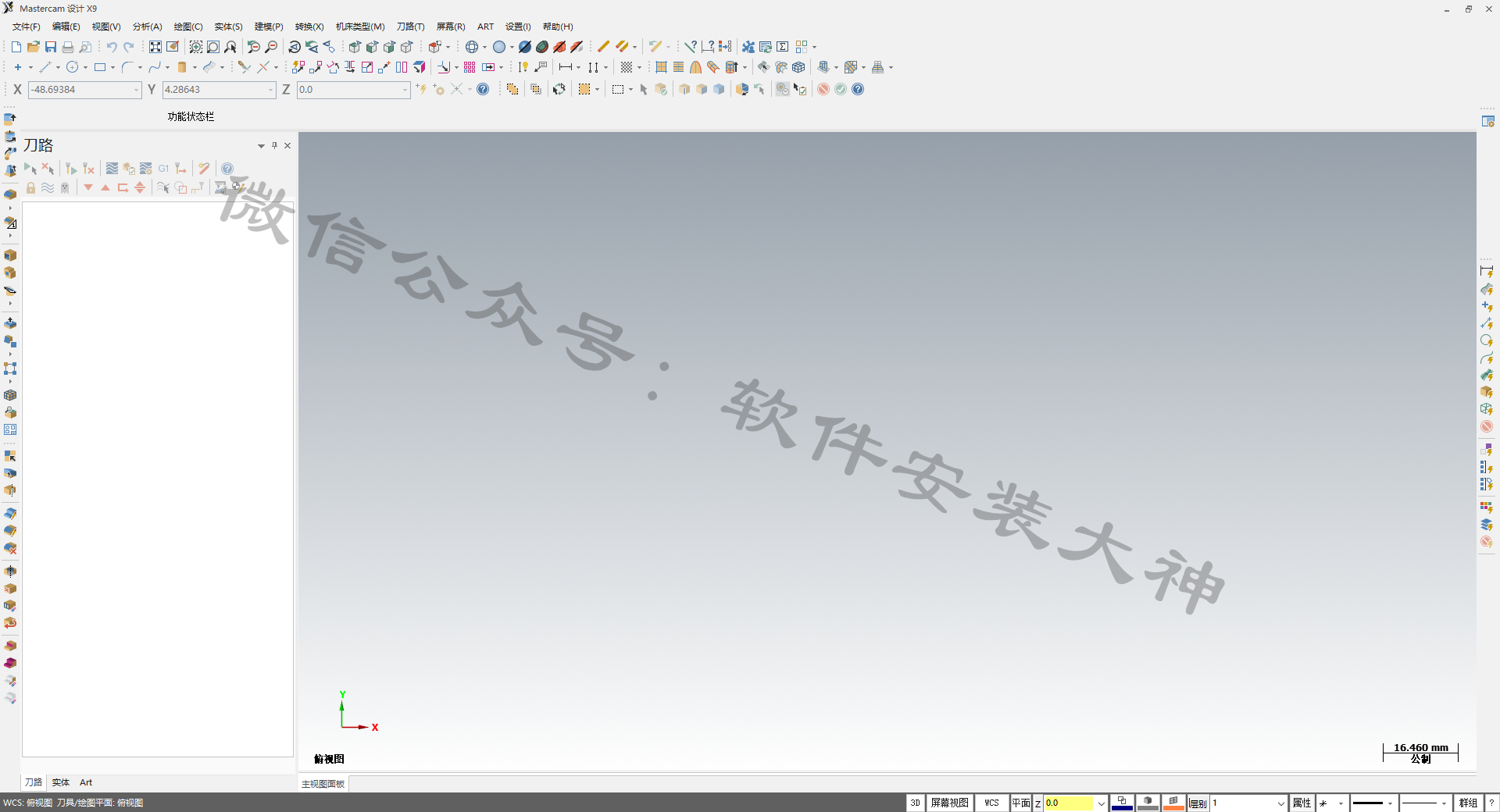Viewport: 1500px width, 812px height.
Task: Click the 屏幕视图 button in status bar
Action: (949, 803)
